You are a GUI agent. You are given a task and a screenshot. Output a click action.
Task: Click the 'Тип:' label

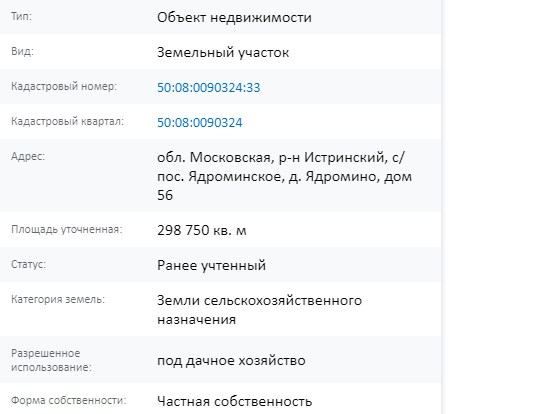click(21, 16)
